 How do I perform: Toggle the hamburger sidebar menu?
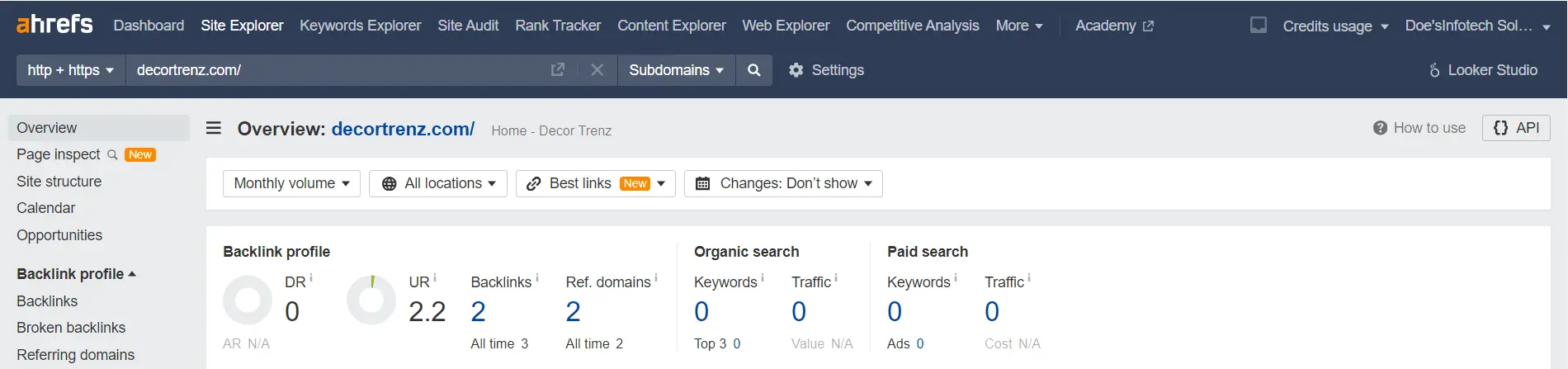(214, 128)
